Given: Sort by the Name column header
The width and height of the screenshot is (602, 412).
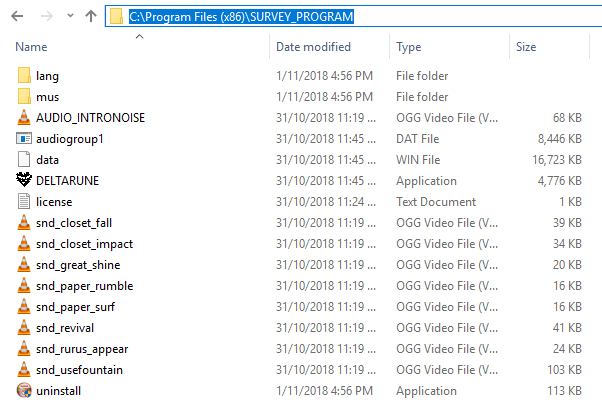Looking at the screenshot, I should click(x=31, y=47).
